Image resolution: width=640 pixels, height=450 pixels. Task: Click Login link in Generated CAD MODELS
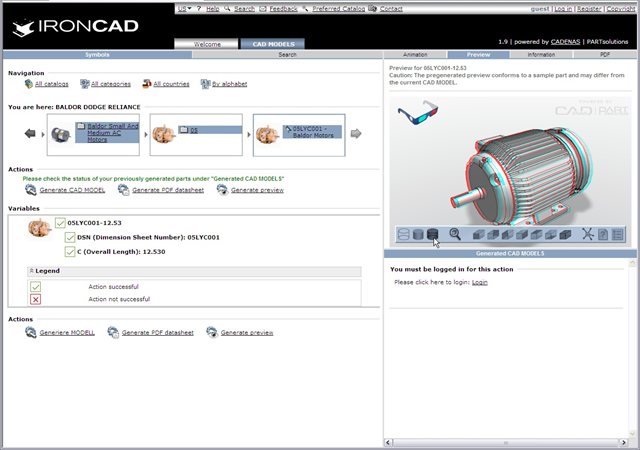pos(480,282)
